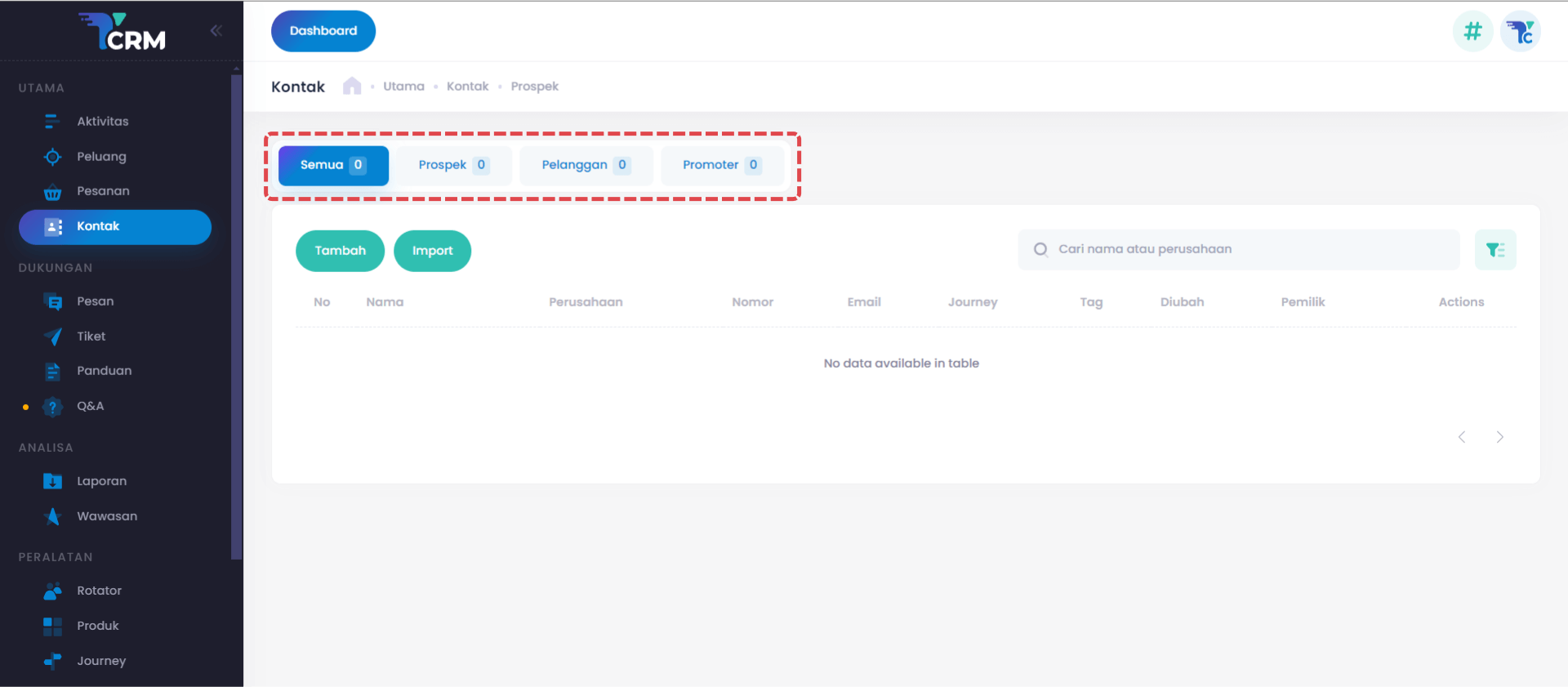1568x687 pixels.
Task: Collapse the sidebar with double-chevron icon
Action: pos(216,31)
